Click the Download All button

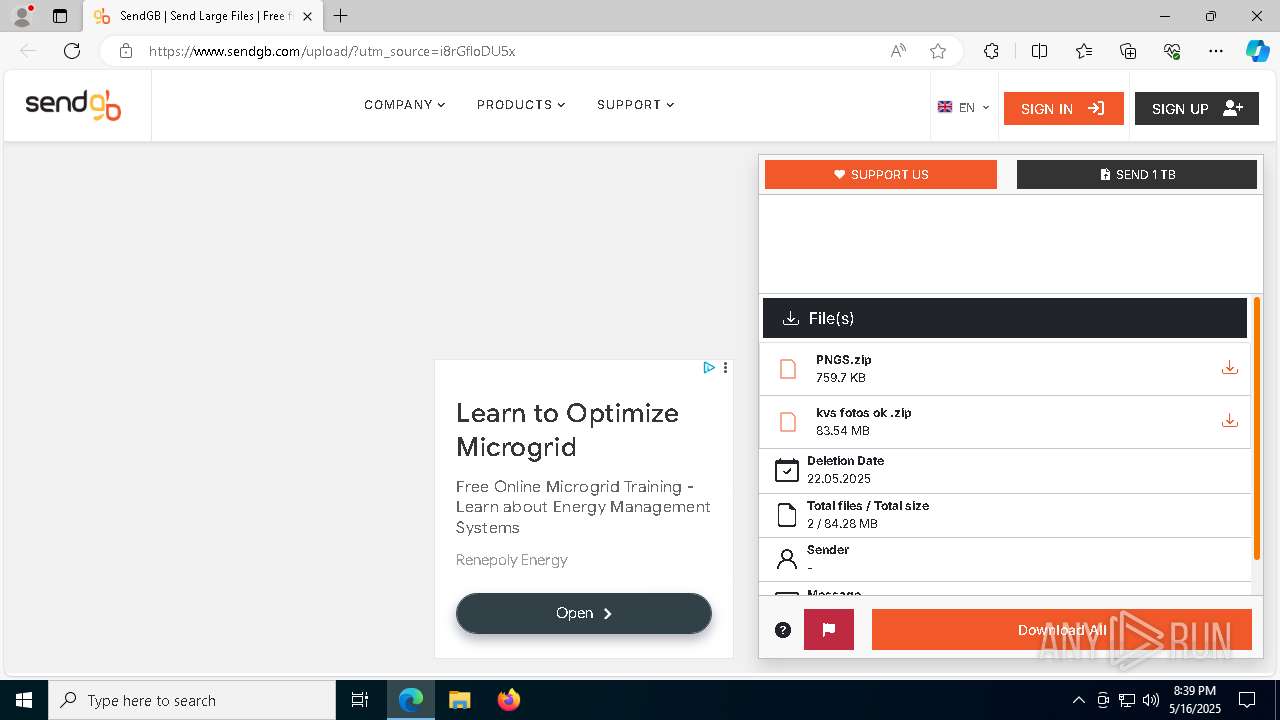pos(1061,630)
